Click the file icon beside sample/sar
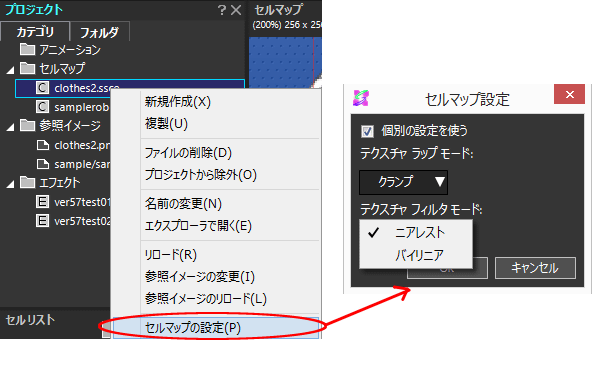Screen dimensions: 600x380 [42, 164]
